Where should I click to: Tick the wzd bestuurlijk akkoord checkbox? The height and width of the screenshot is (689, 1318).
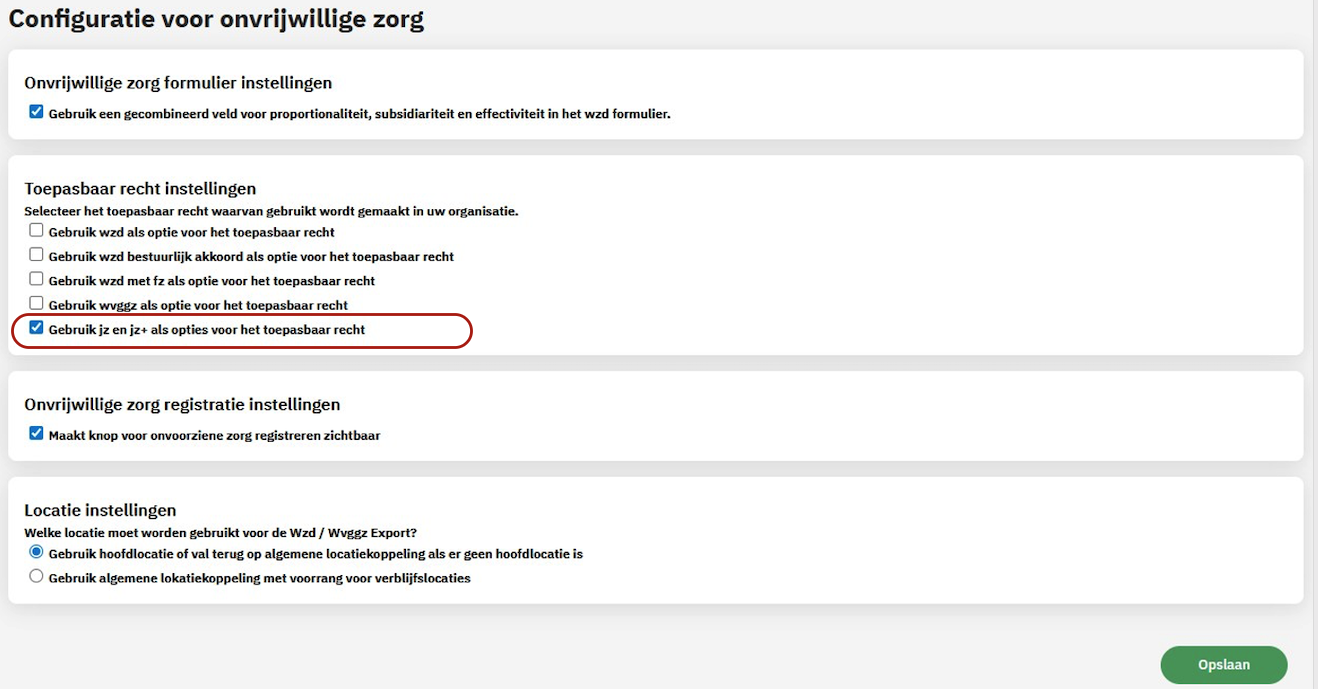coord(36,254)
